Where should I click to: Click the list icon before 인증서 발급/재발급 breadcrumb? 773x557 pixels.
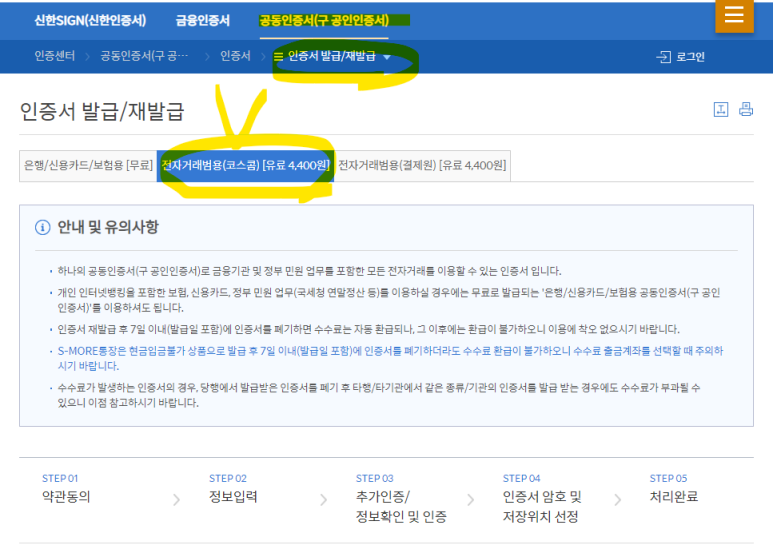pos(279,57)
